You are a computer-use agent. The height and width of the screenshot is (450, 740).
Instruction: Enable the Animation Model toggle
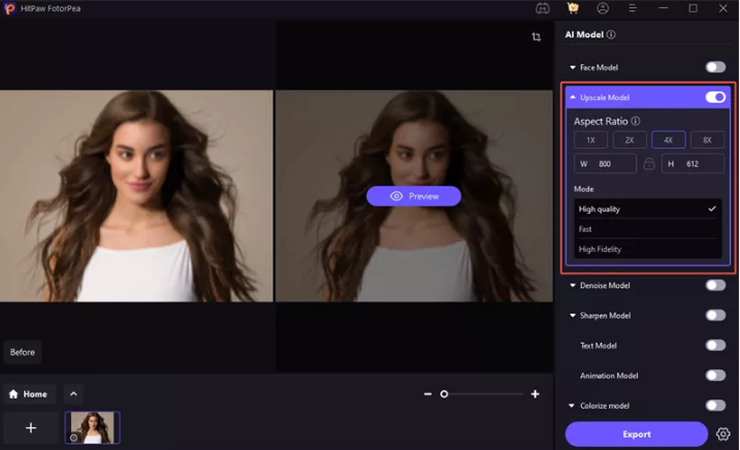click(x=715, y=375)
